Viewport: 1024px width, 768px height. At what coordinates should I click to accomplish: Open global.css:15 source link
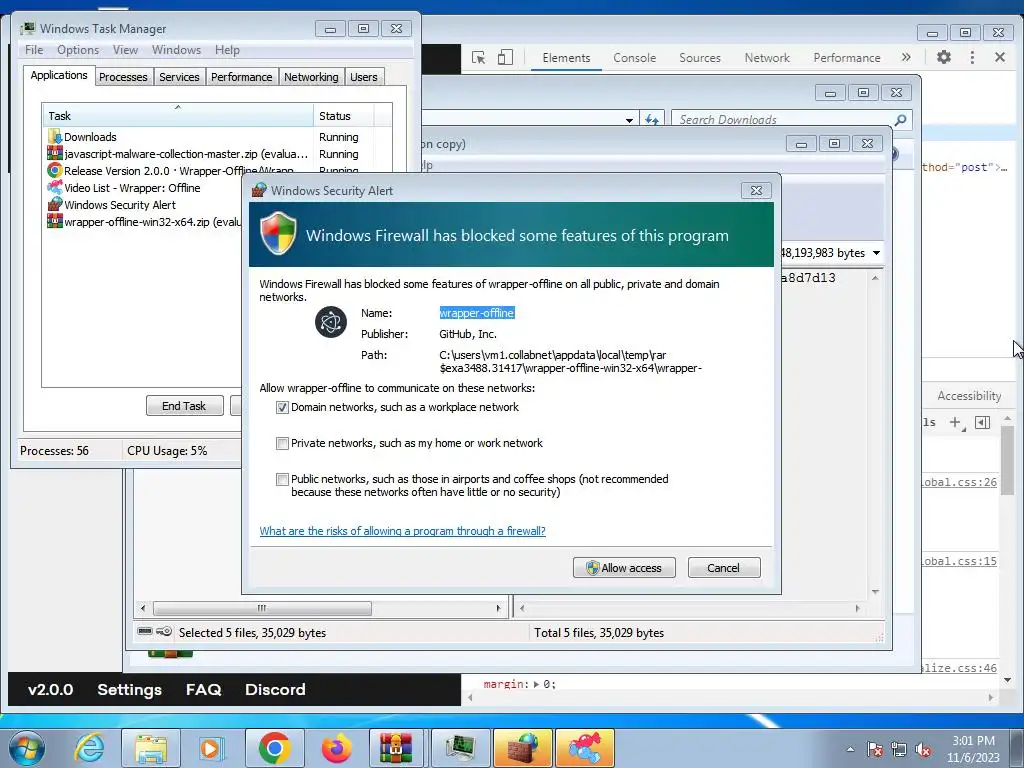[x=959, y=561]
